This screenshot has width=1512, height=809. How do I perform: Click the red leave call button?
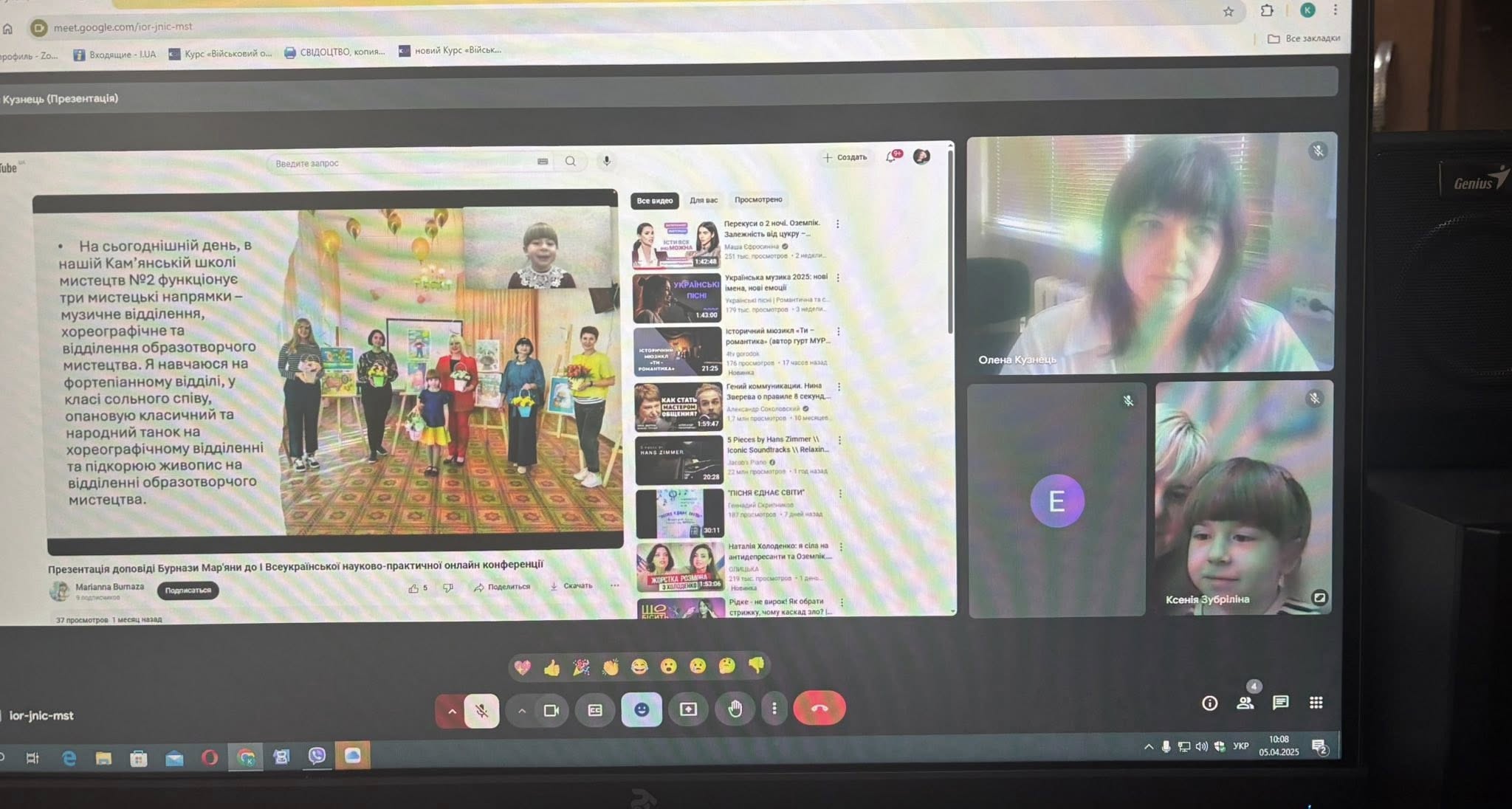pos(819,709)
